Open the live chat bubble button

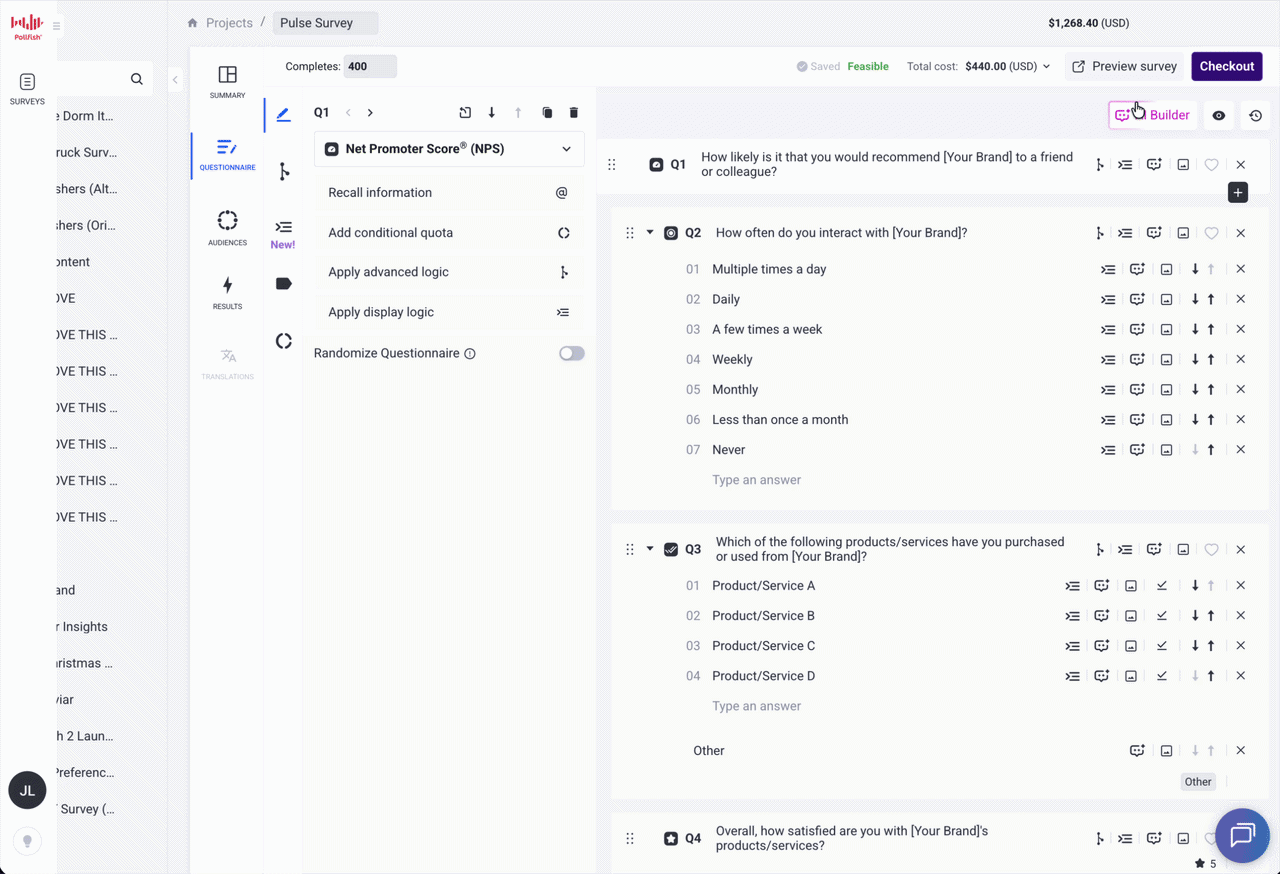coord(1242,835)
